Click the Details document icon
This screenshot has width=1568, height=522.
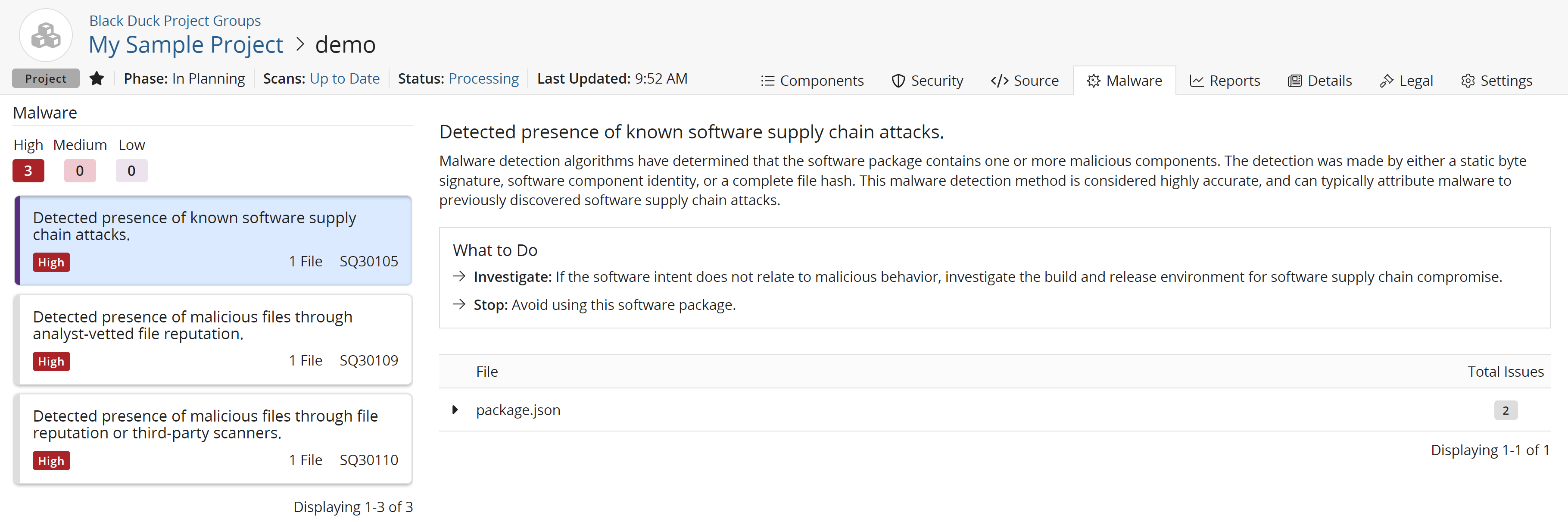click(1295, 81)
